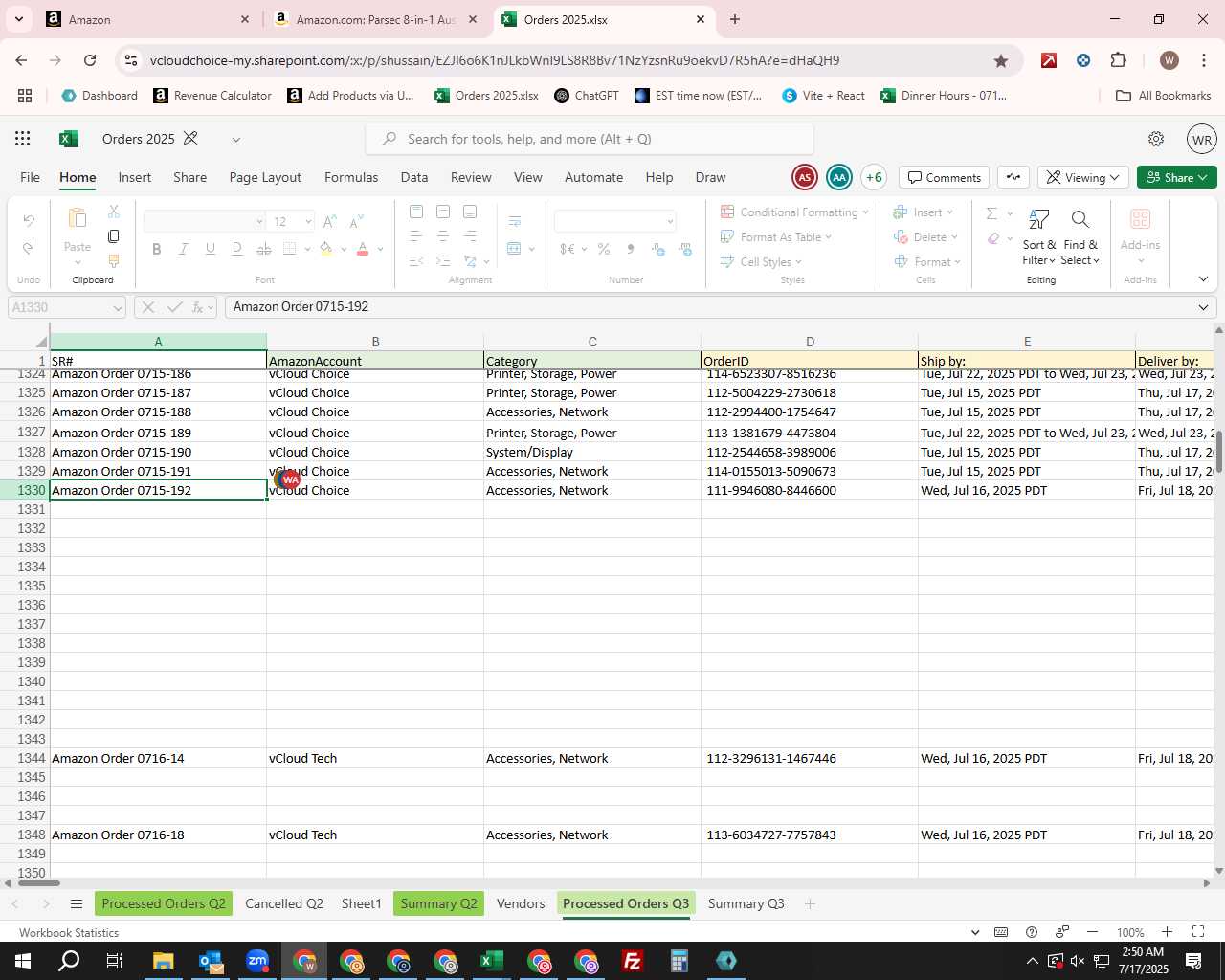Click the AS collaborator avatar
1225x980 pixels.
coord(805,177)
